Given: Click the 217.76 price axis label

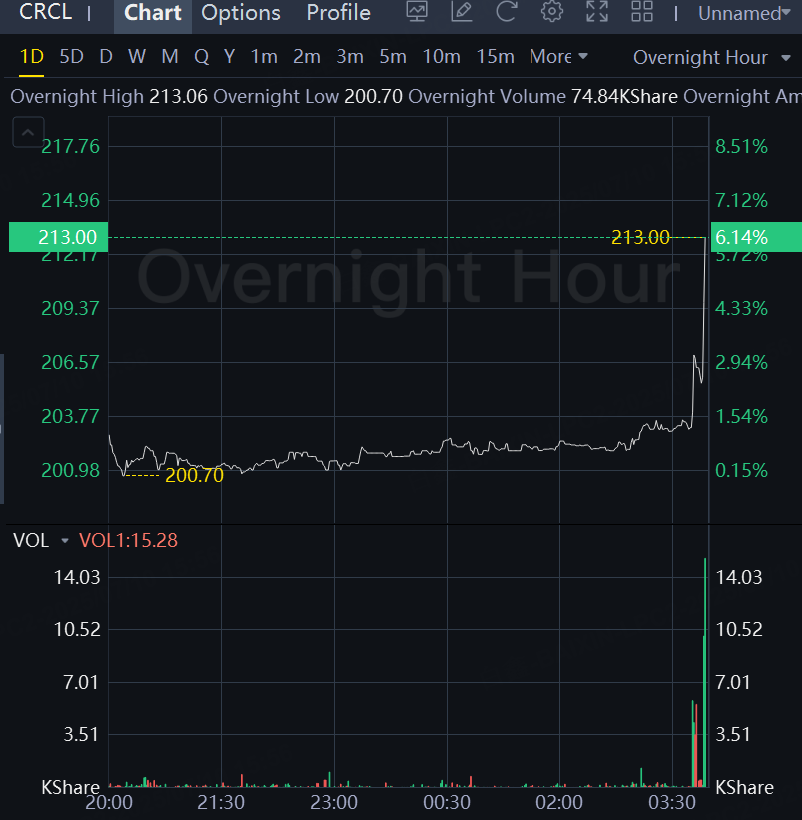Looking at the screenshot, I should (70, 146).
